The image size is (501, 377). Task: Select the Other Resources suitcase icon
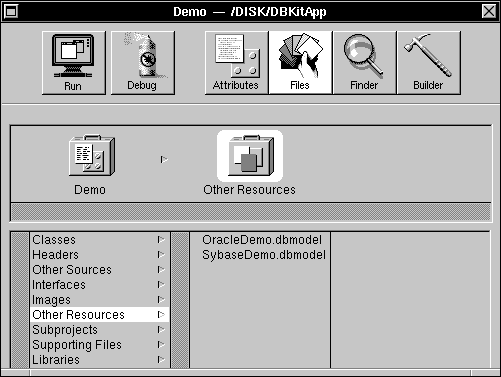250,156
